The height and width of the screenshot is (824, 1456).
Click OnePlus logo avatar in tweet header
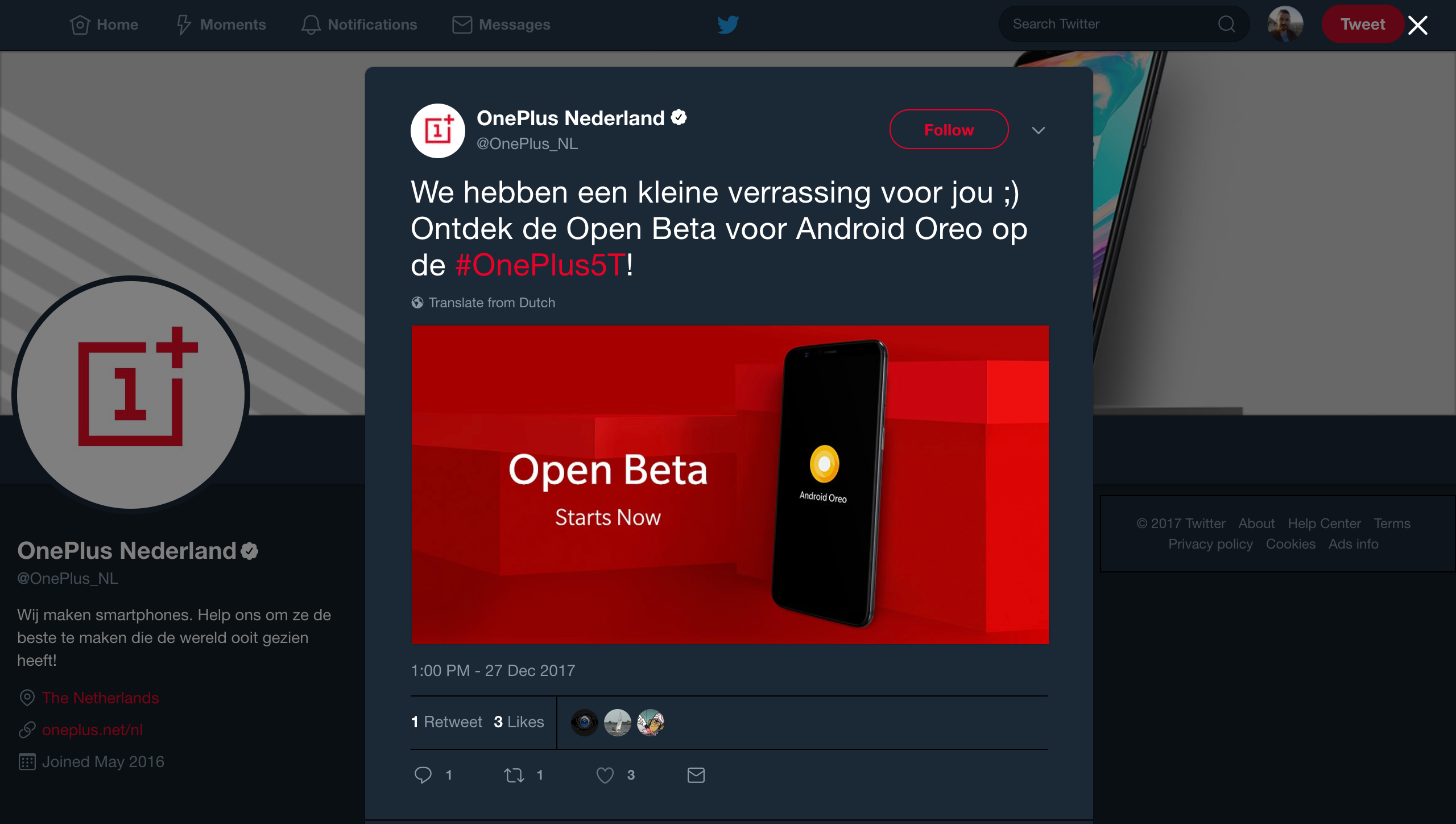(438, 131)
